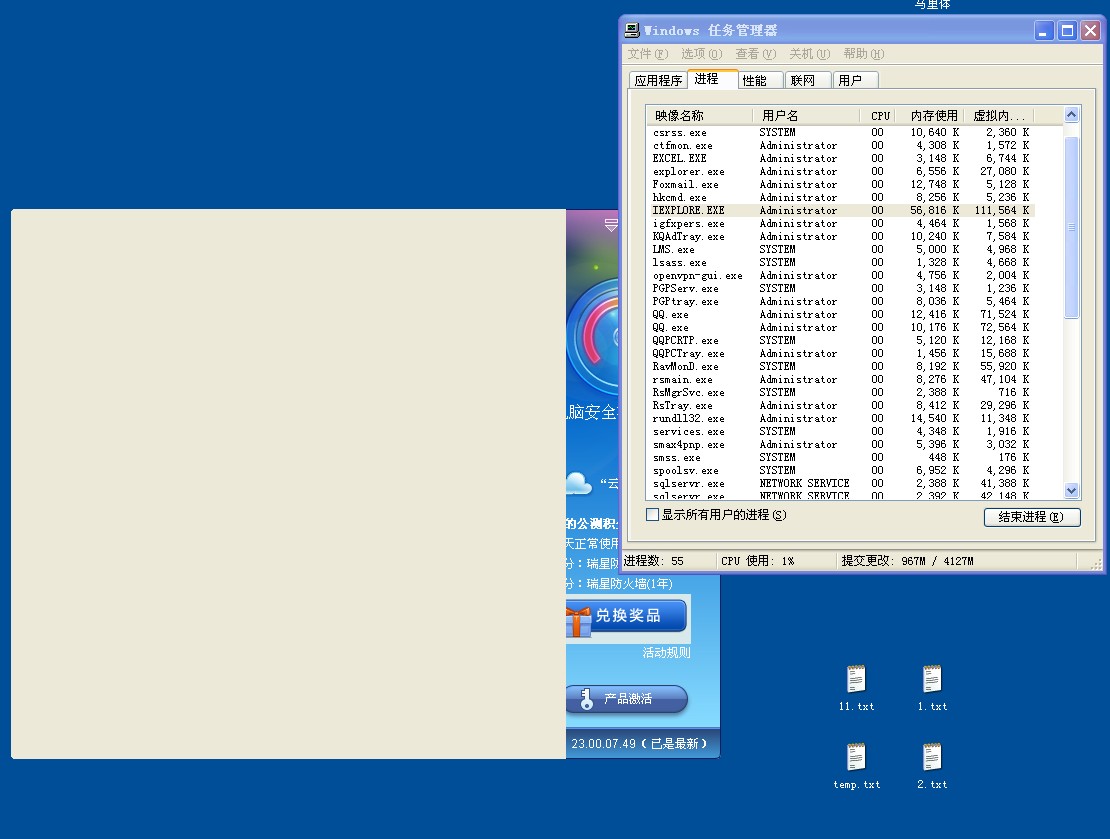Click the Task Manager title bar icon
Viewport: 1110px width, 839px height.
[632, 30]
